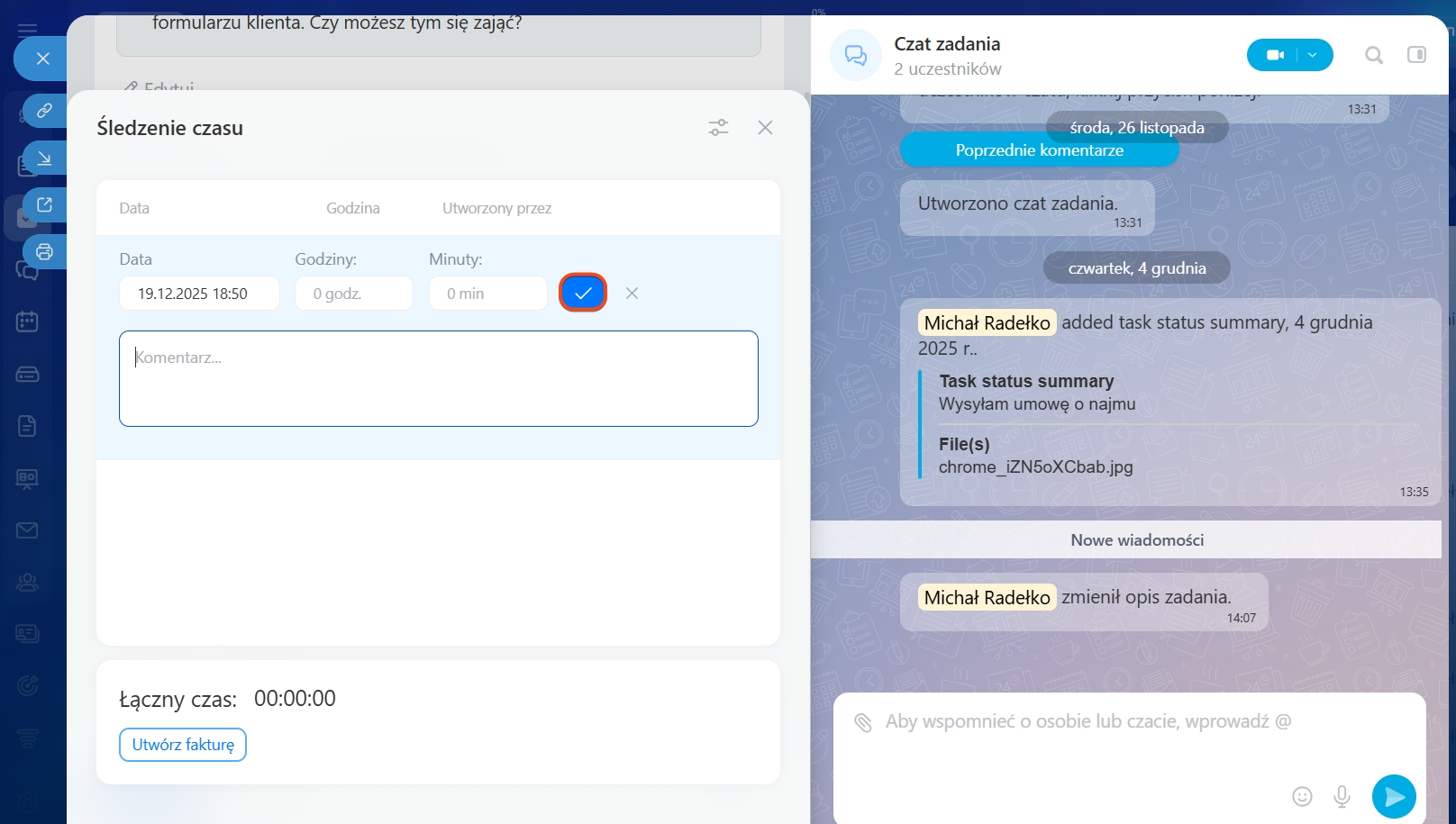Image resolution: width=1456 pixels, height=824 pixels.
Task: Open emoji picker in chat
Action: coord(1302,796)
